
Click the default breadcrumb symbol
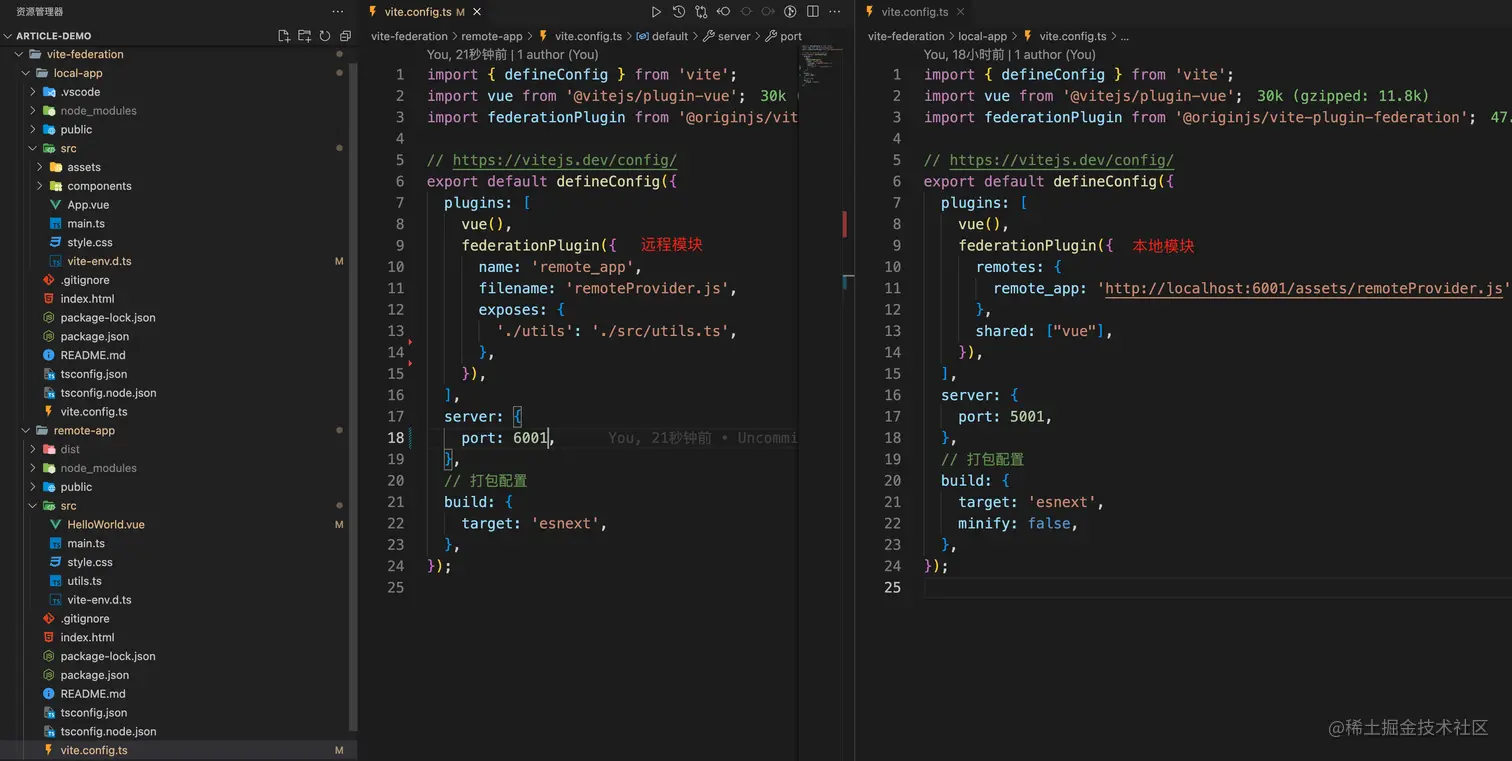661,36
